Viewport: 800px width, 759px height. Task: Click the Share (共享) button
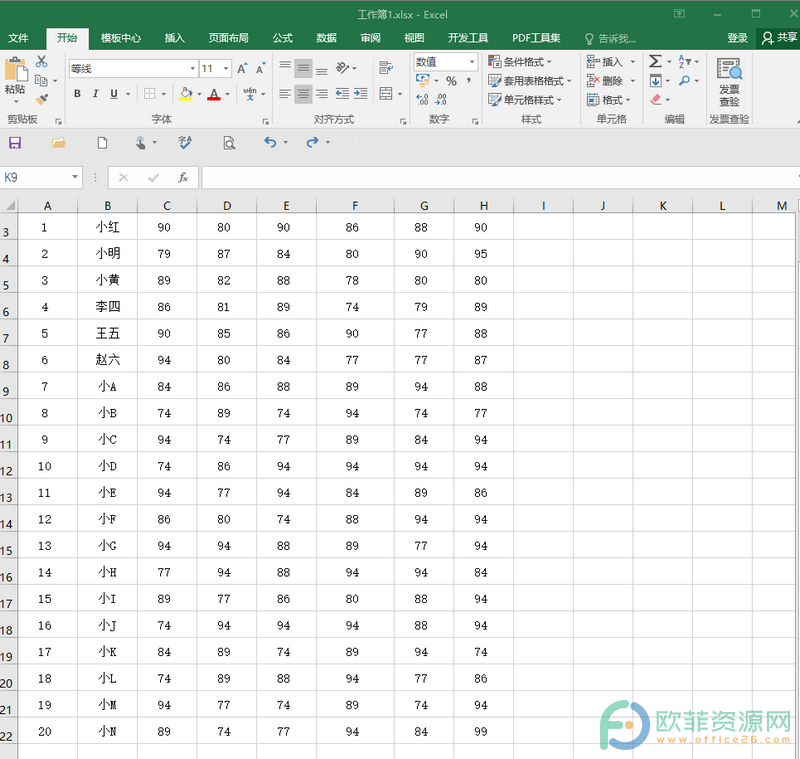[x=779, y=38]
